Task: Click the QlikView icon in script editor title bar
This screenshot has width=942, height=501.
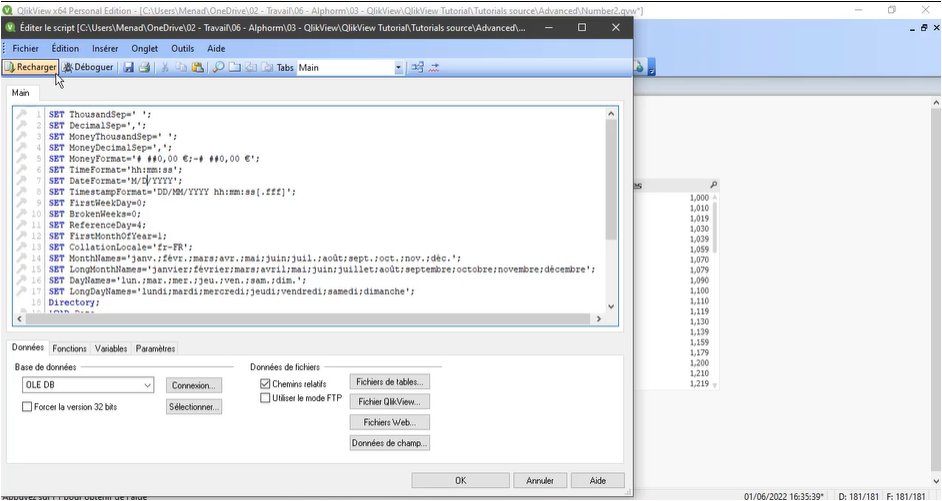Action: pos(10,28)
